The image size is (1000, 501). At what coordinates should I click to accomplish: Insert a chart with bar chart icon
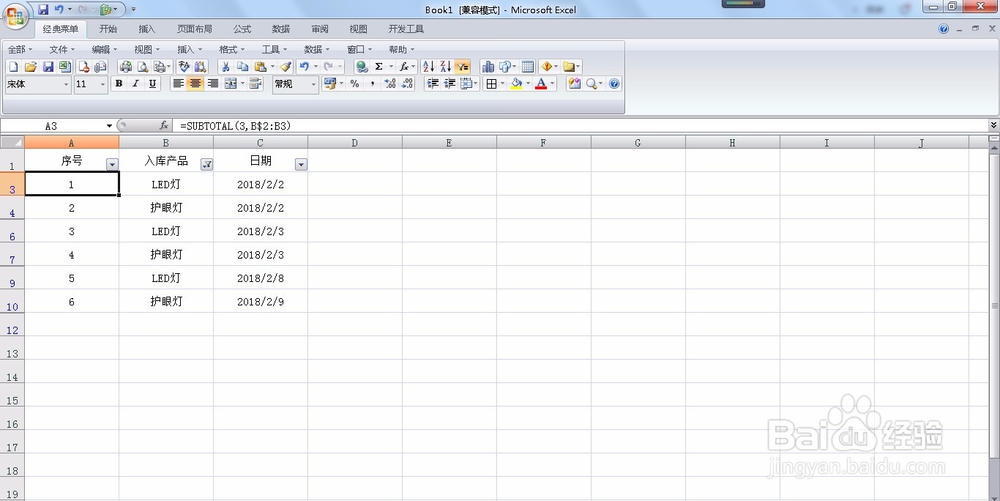point(488,66)
